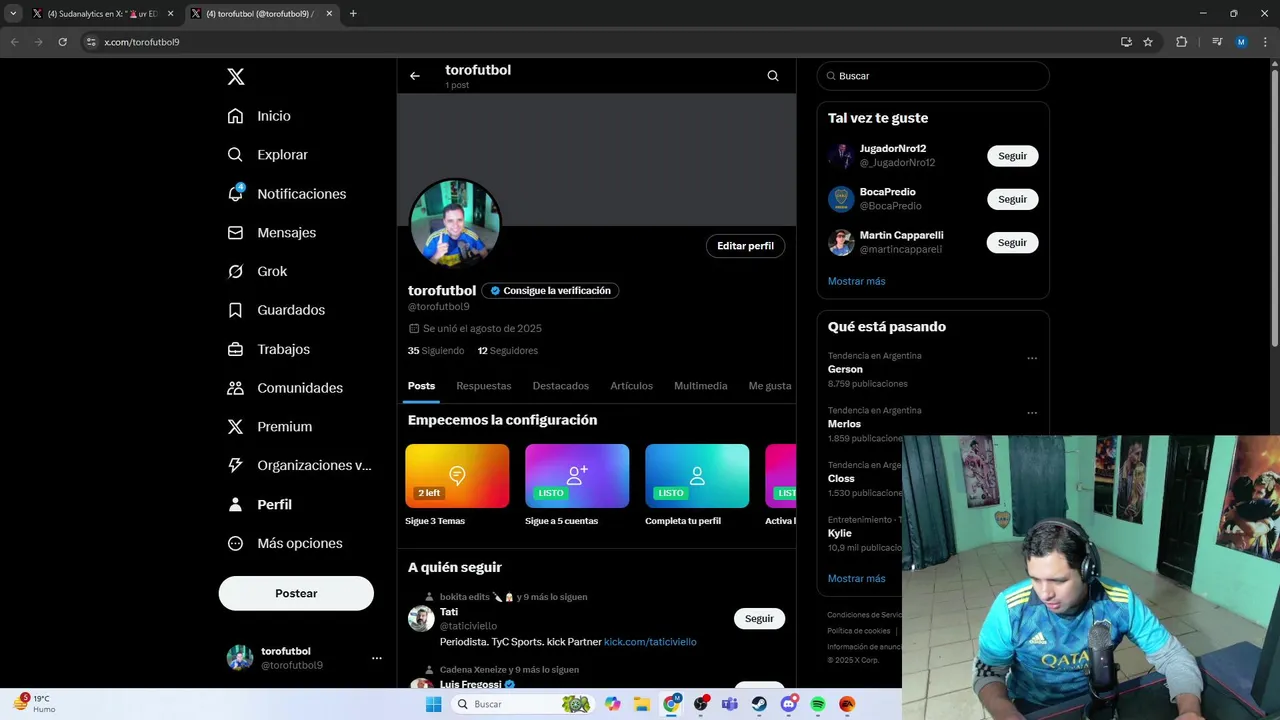The width and height of the screenshot is (1280, 720).
Task: Open Organizaciones verificadas lightning icon
Action: tap(235, 465)
